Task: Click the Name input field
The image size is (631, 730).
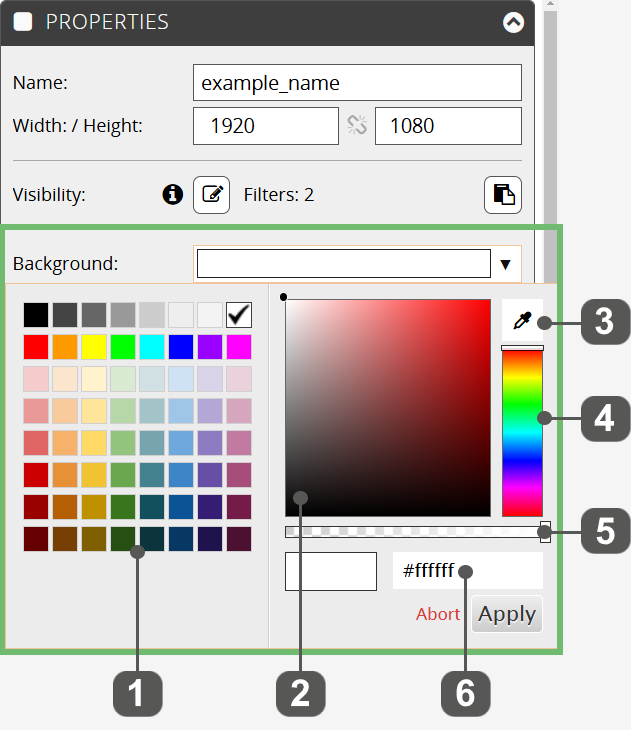Action: (357, 82)
